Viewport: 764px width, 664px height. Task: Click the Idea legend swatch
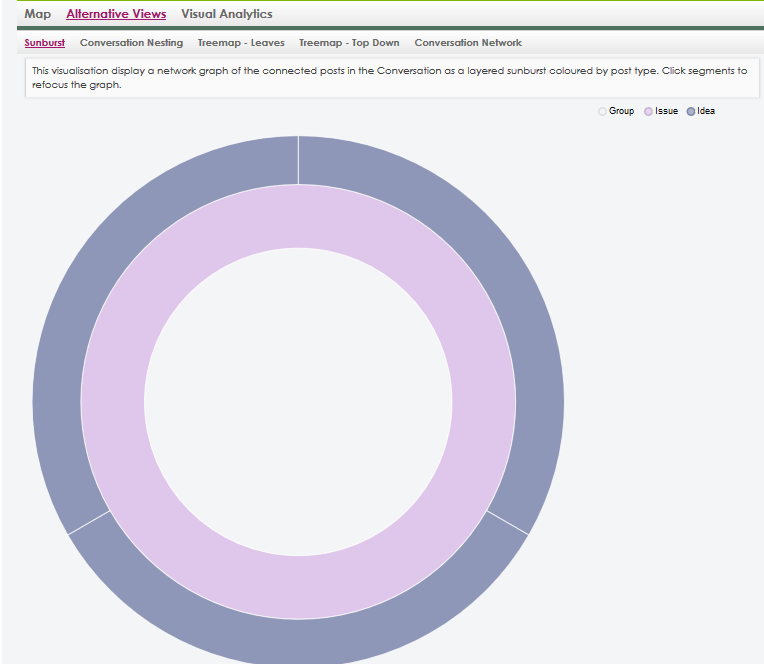[690, 112]
